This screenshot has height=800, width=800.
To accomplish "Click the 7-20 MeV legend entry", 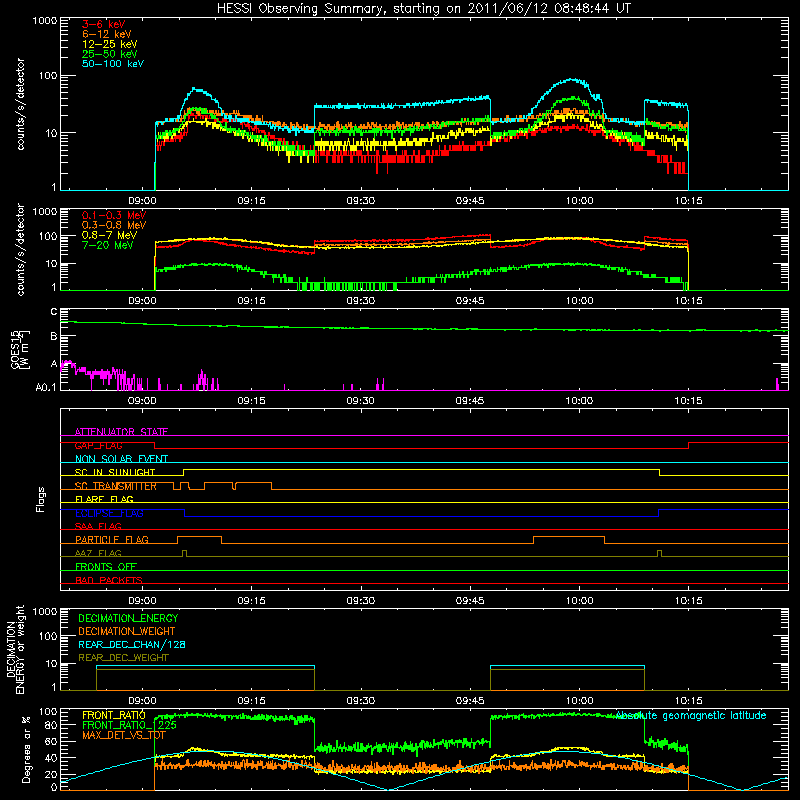I will tap(108, 245).
